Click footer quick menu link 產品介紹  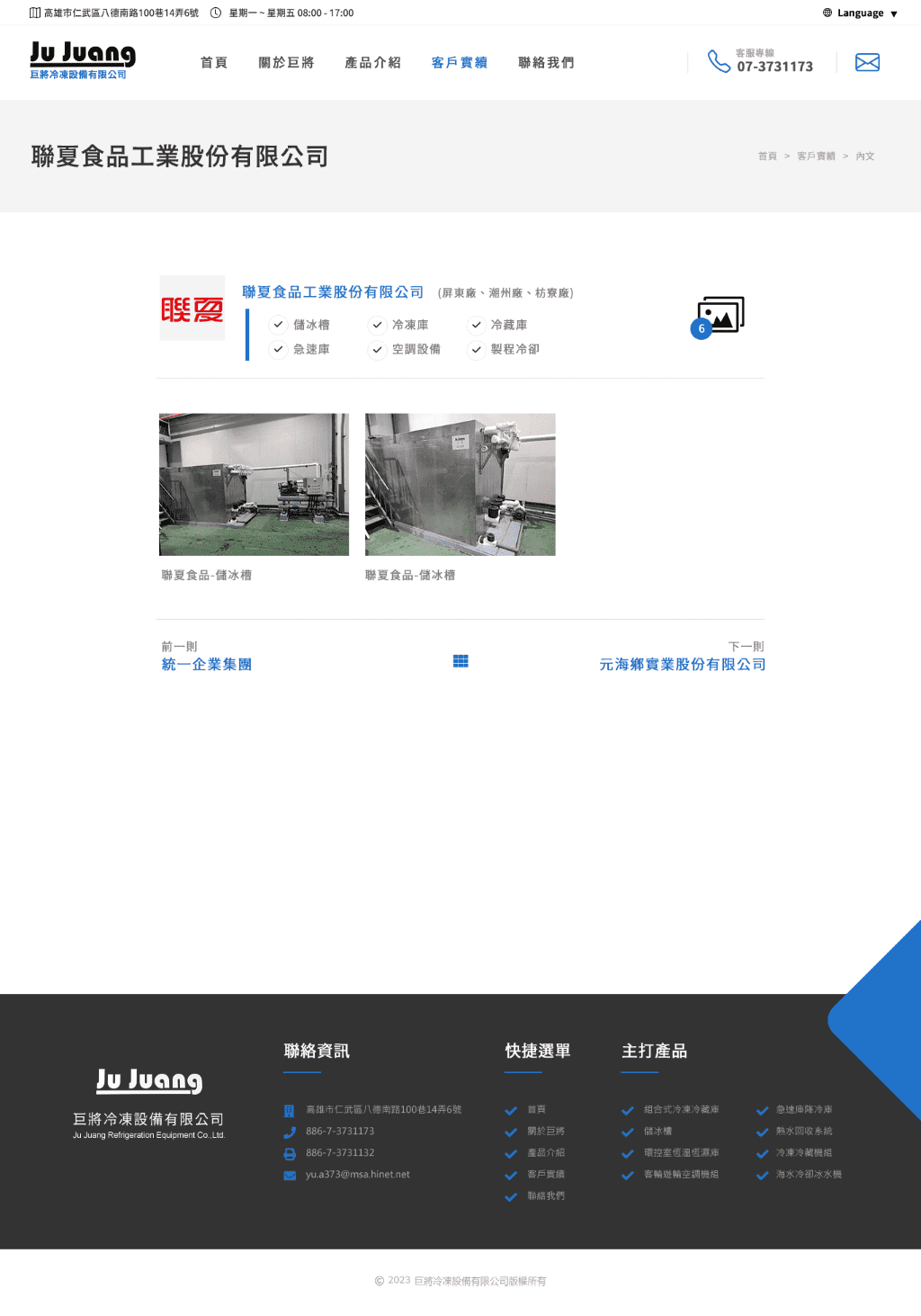pos(546,1152)
